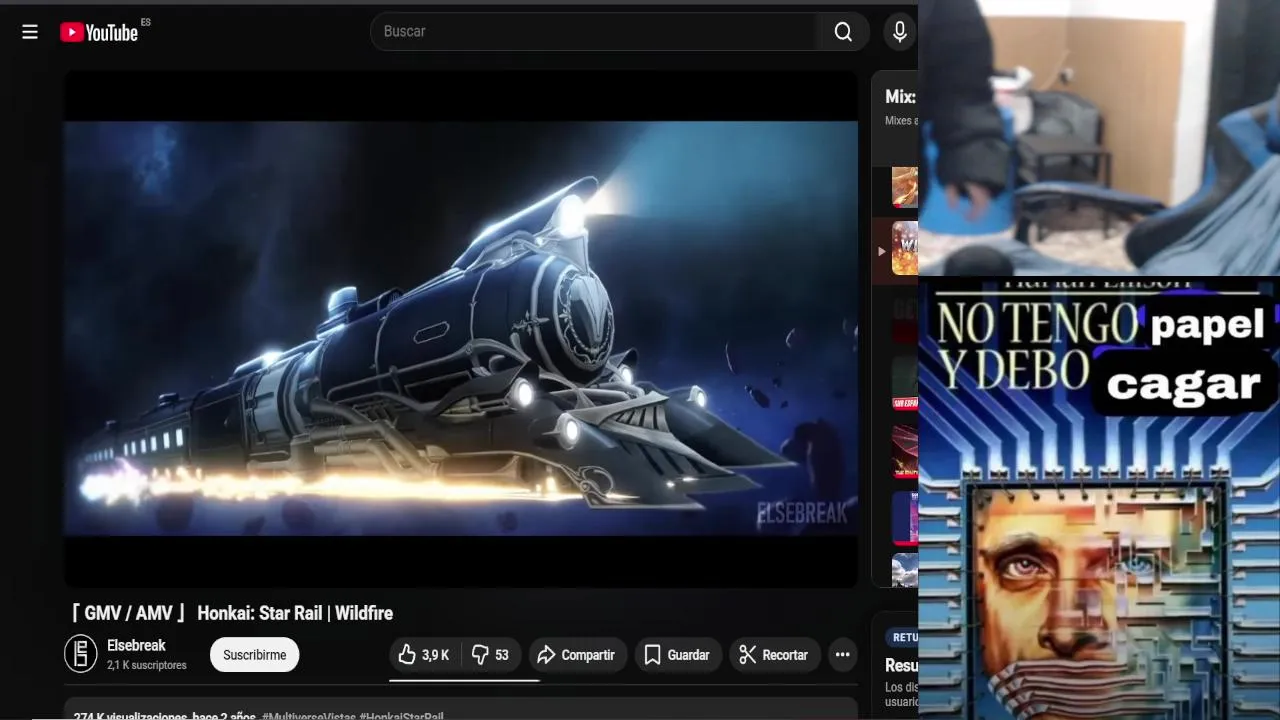Viewport: 1280px width, 720px height.
Task: Like the video with 3,9 K button
Action: point(424,655)
